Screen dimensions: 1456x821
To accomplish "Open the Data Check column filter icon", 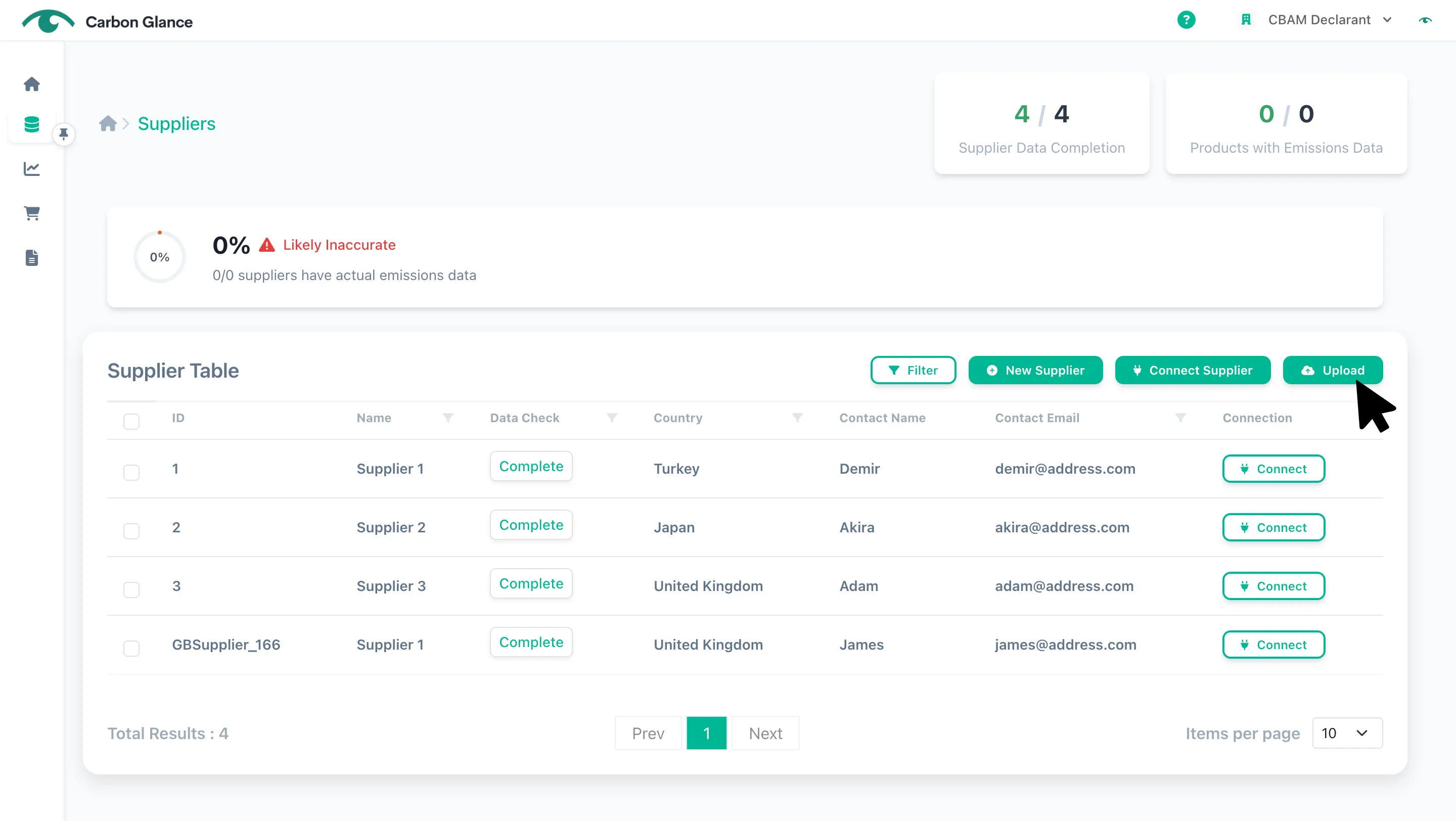I will [612, 418].
